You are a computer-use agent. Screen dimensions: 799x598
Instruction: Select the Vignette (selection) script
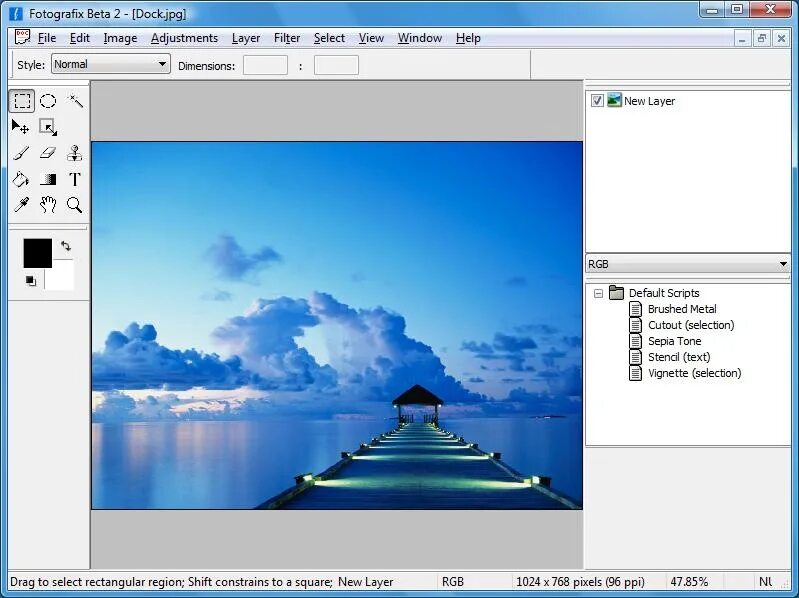(x=695, y=373)
